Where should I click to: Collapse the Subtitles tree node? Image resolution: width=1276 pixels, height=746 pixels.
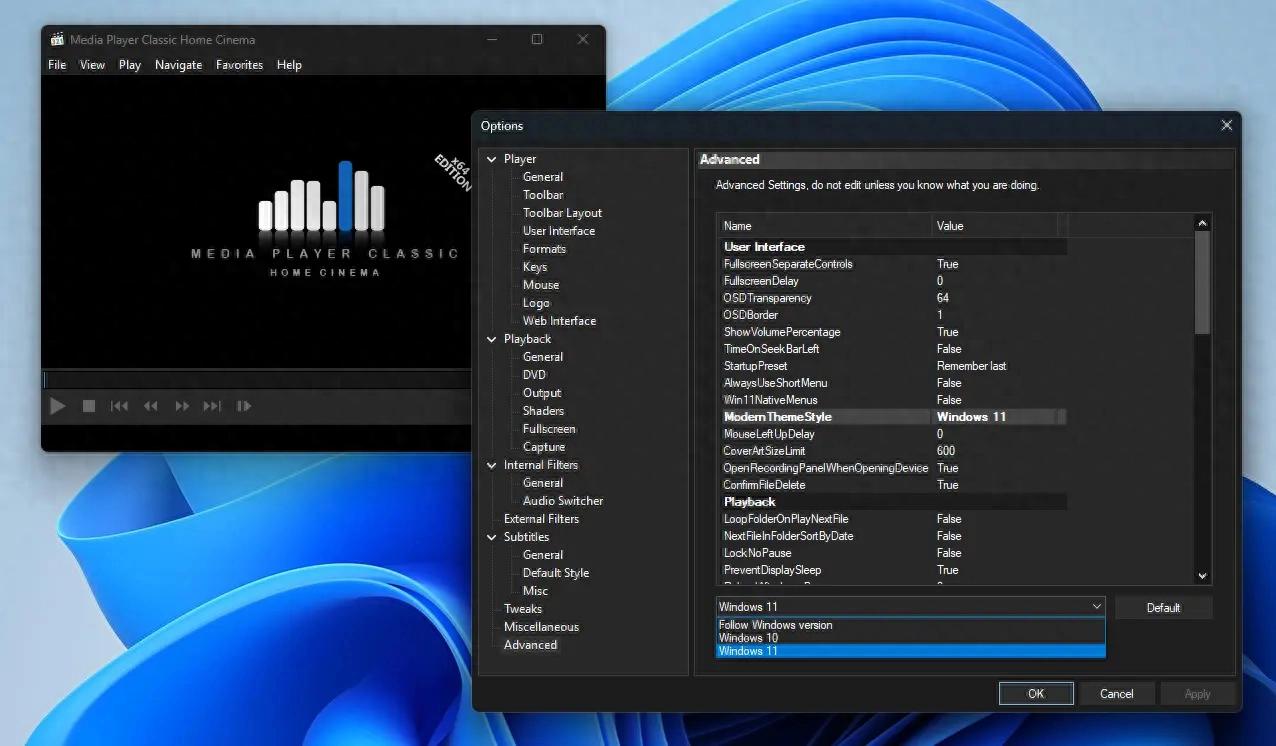coord(491,537)
